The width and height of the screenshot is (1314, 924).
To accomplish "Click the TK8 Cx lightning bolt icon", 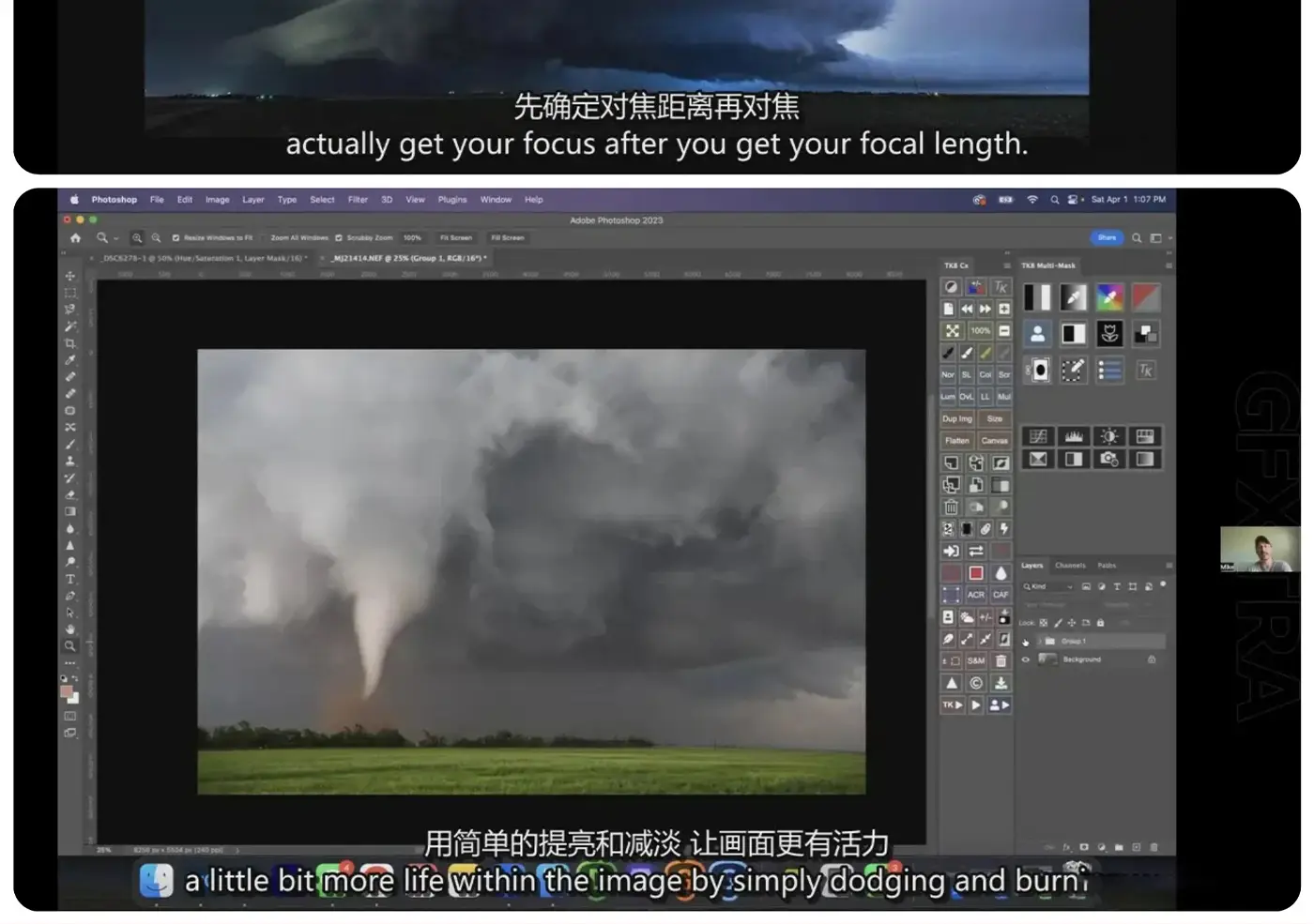I will pyautogui.click(x=1003, y=529).
